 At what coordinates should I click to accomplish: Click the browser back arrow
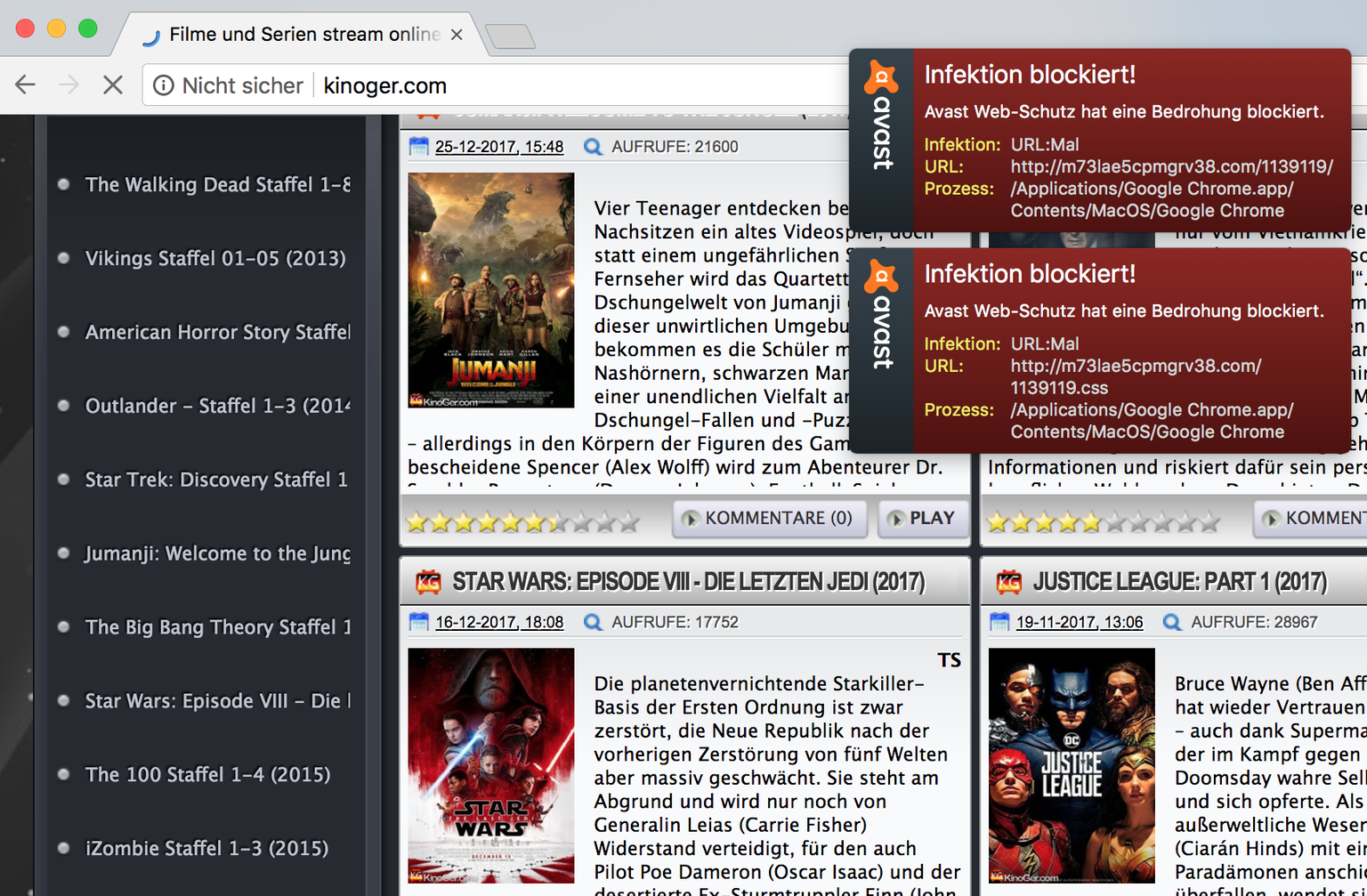tap(25, 85)
